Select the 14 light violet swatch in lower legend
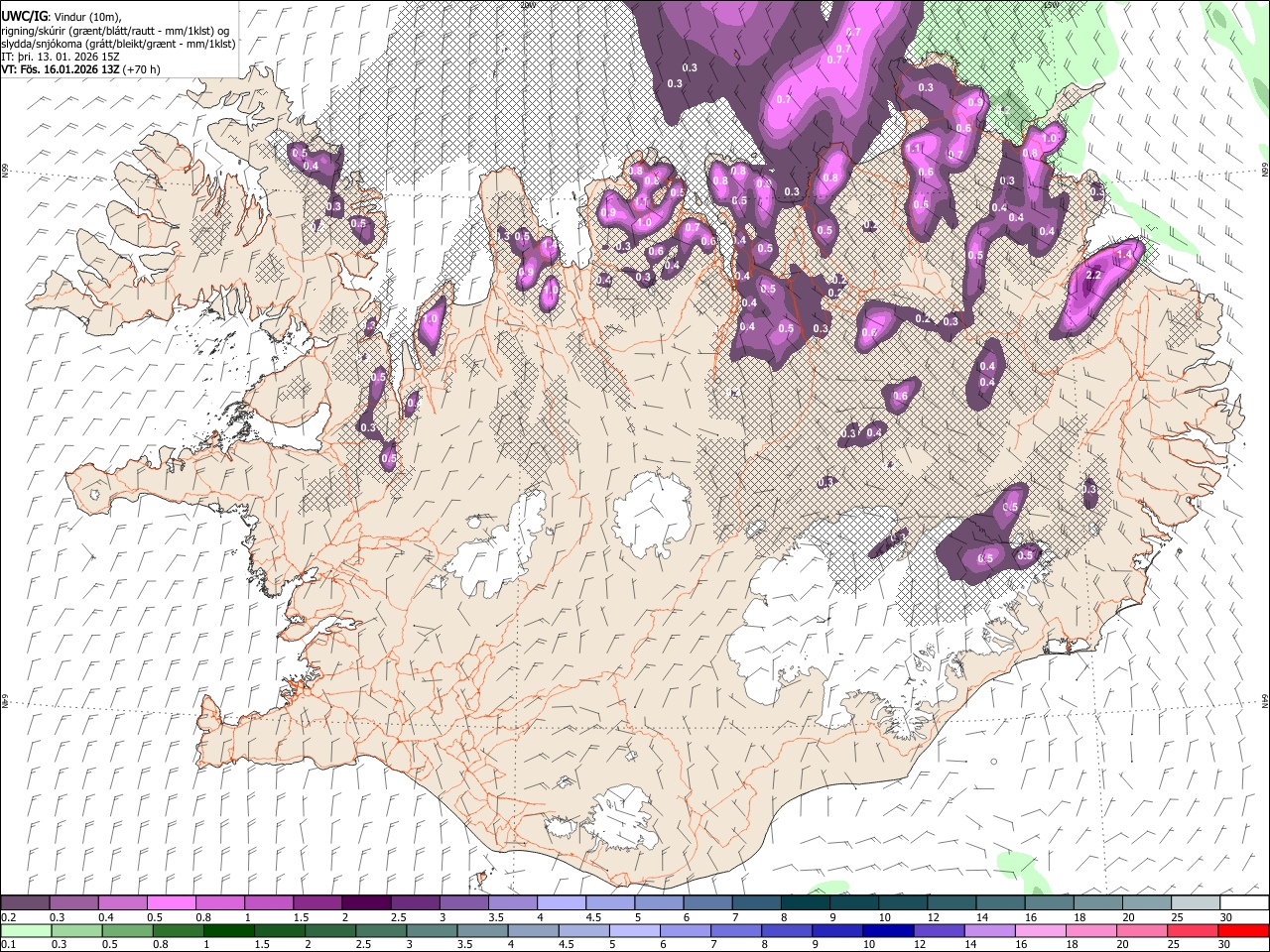This screenshot has height=952, width=1270. pos(990,930)
